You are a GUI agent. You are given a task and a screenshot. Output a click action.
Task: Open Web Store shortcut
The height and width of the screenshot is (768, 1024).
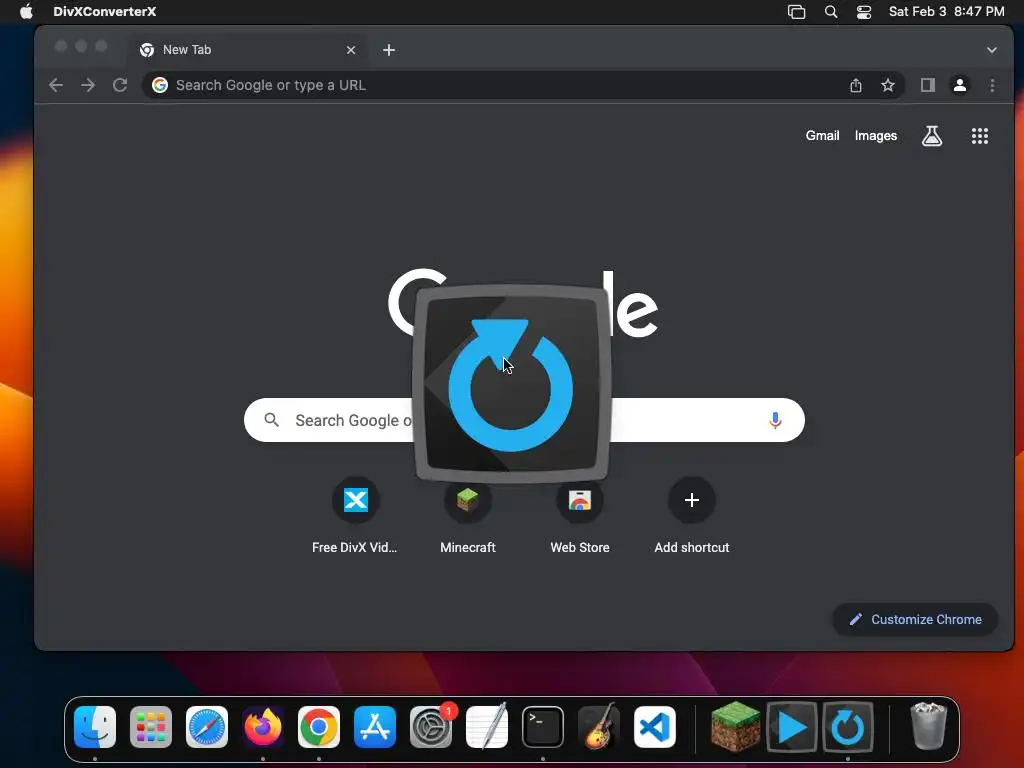click(580, 516)
